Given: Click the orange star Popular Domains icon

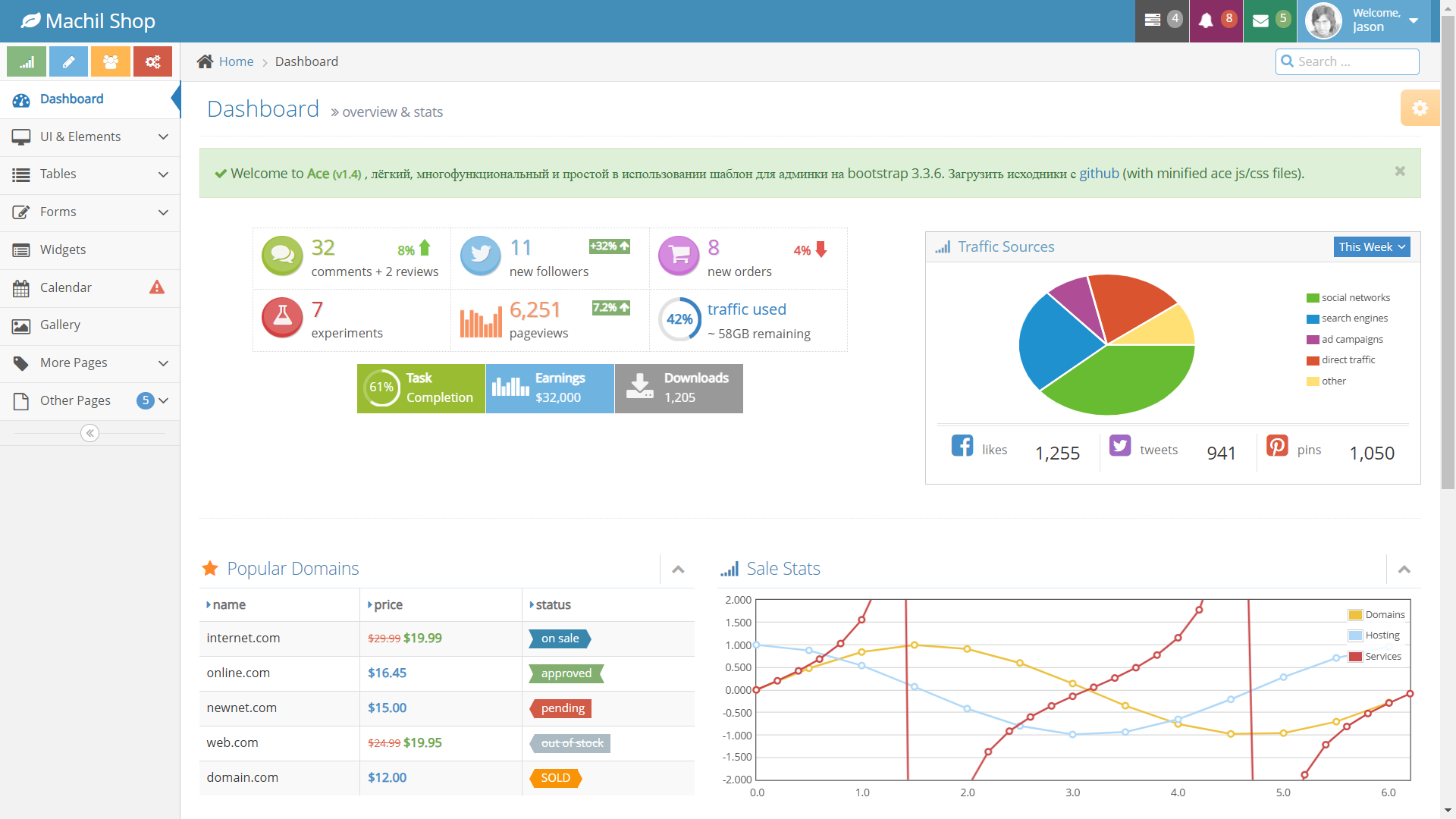Looking at the screenshot, I should pyautogui.click(x=210, y=568).
